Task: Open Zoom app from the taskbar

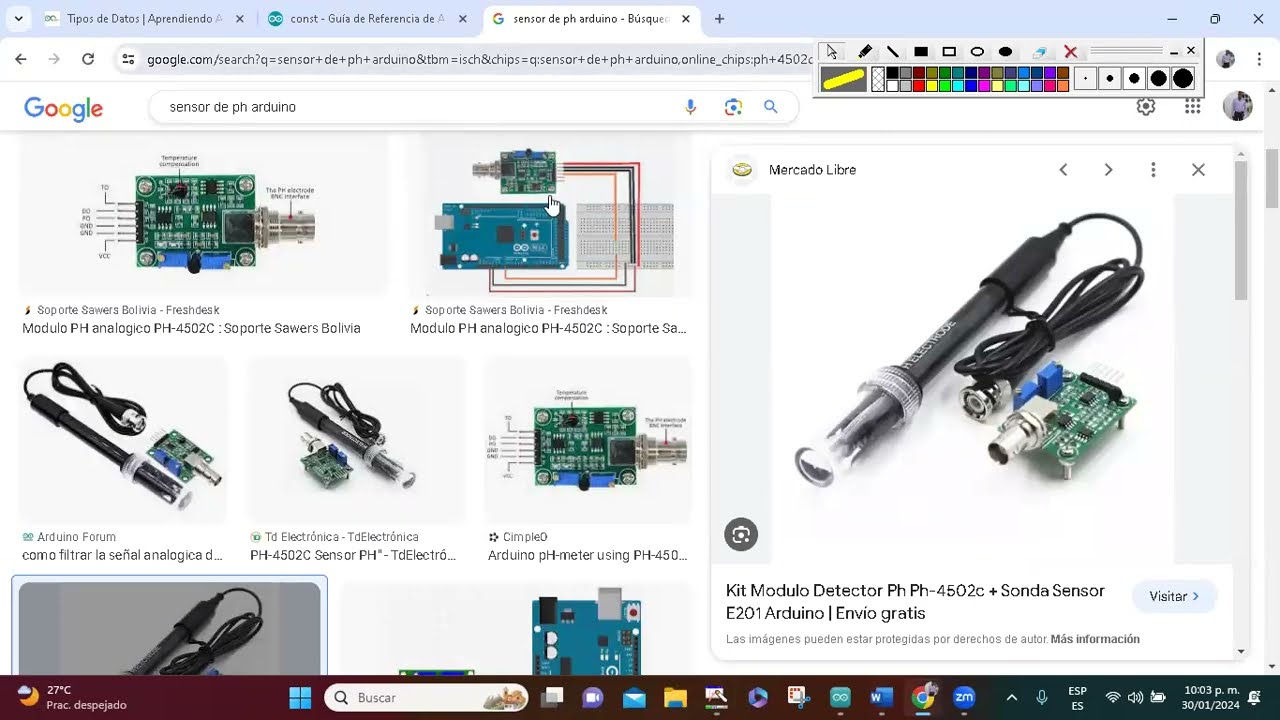Action: 964,697
